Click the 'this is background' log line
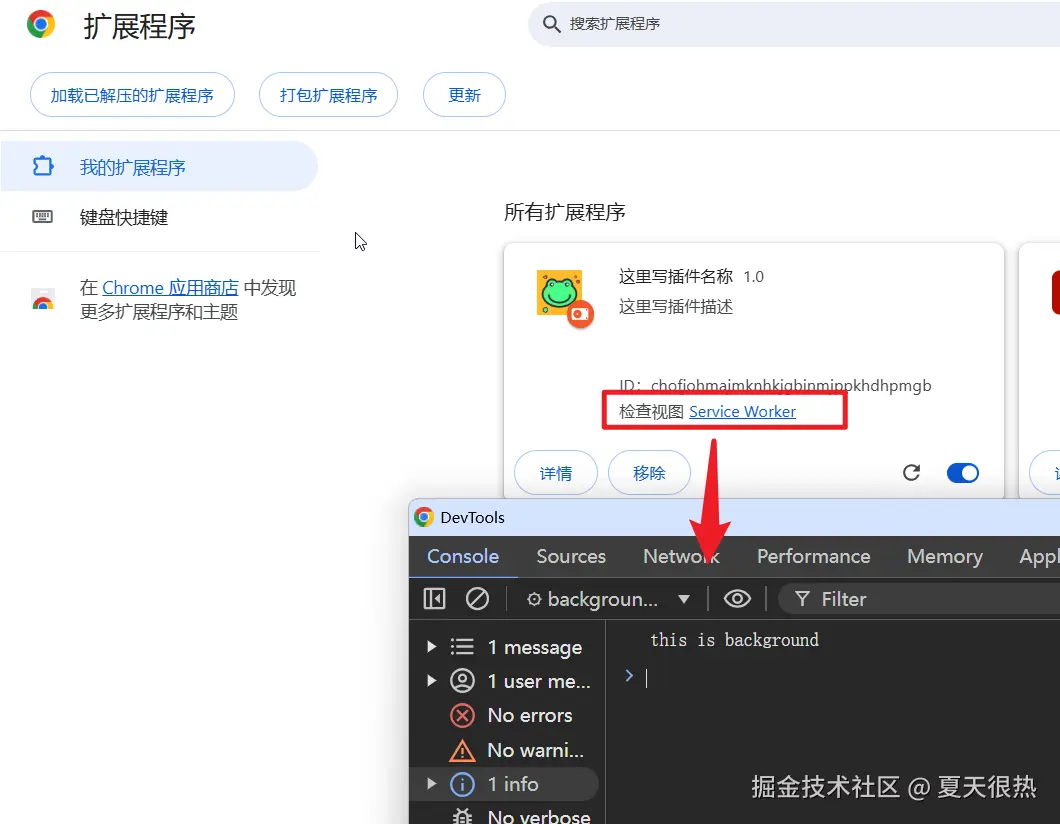 coord(734,639)
